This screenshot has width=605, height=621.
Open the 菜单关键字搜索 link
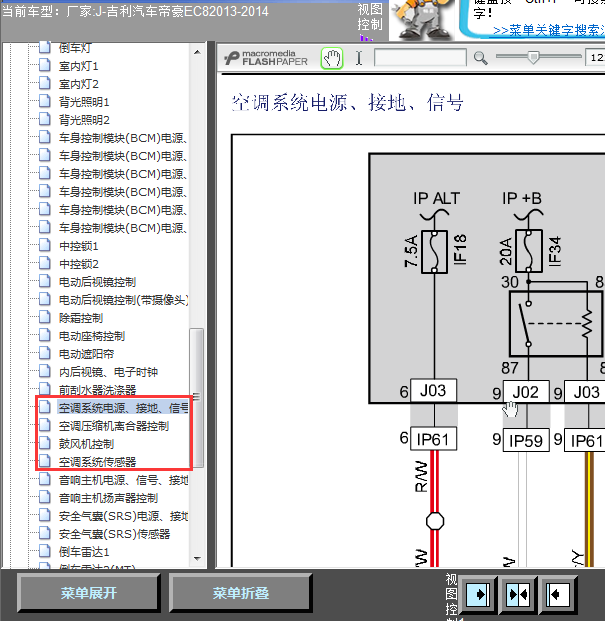click(549, 30)
